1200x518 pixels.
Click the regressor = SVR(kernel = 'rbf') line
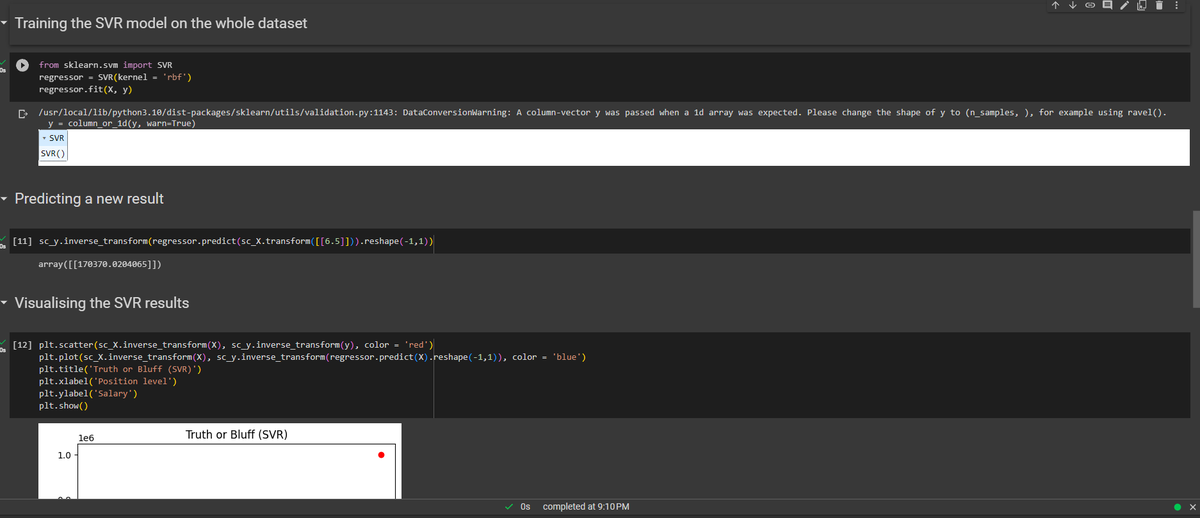pos(115,77)
